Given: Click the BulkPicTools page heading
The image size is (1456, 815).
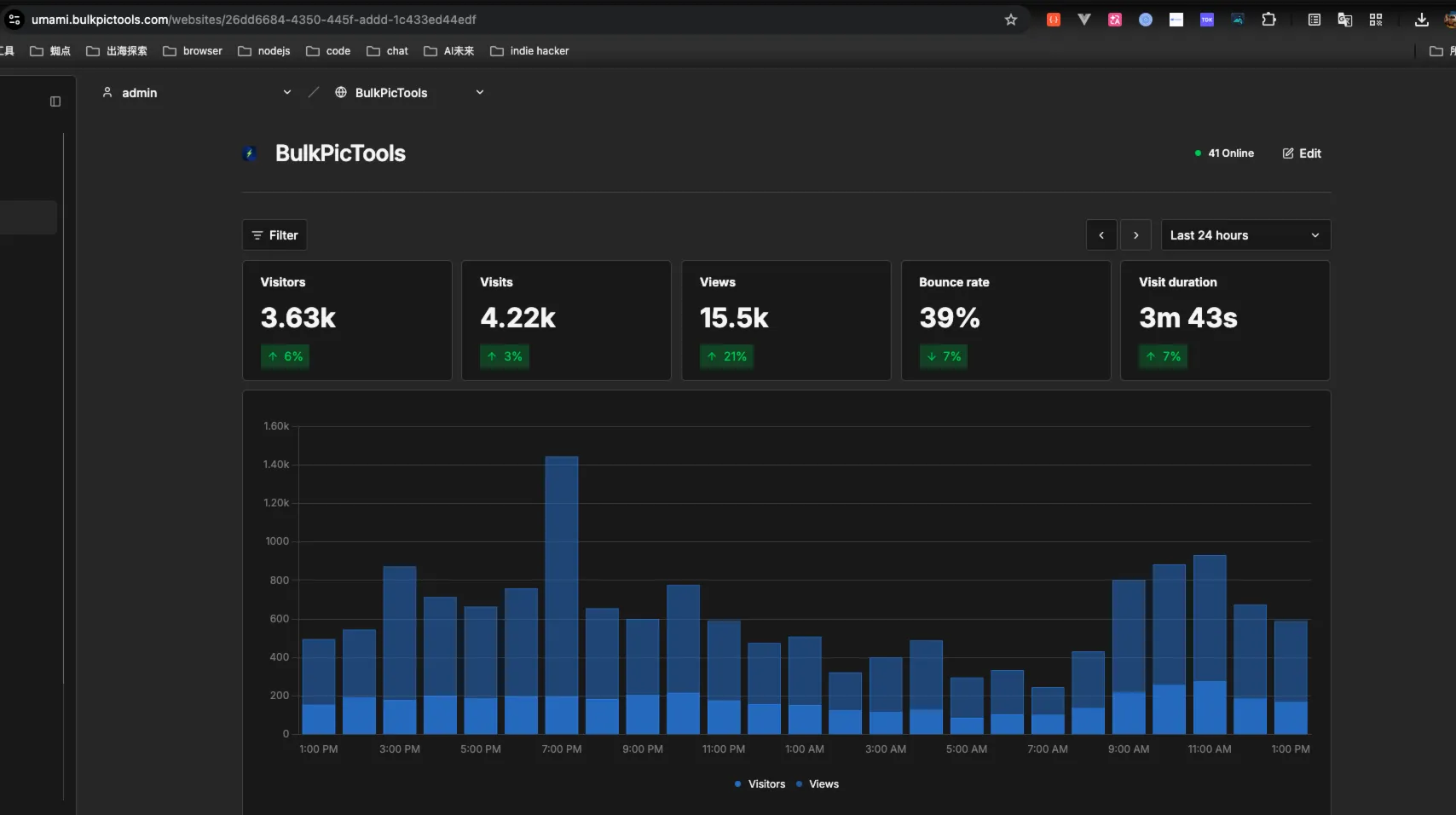Looking at the screenshot, I should click(x=340, y=153).
